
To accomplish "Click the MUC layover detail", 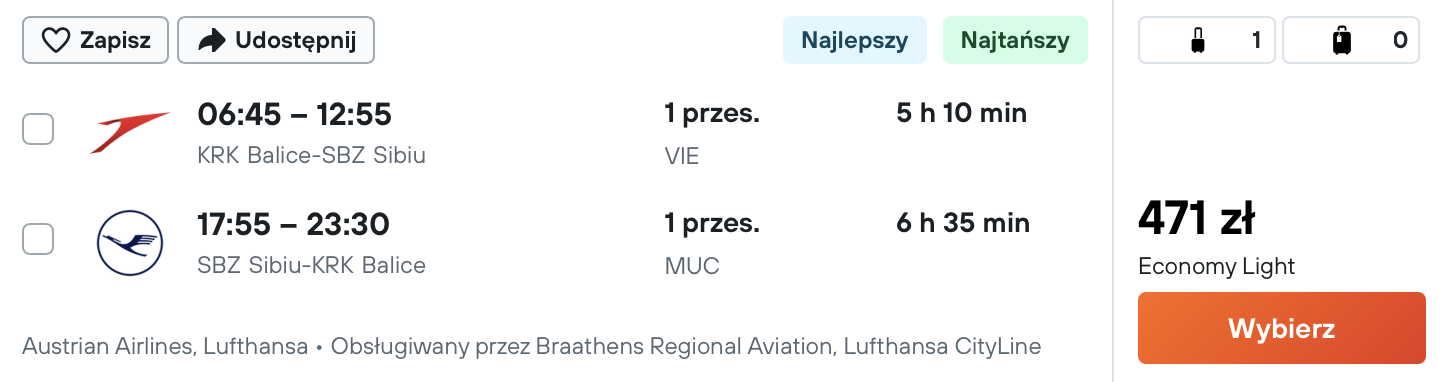I will tap(692, 266).
